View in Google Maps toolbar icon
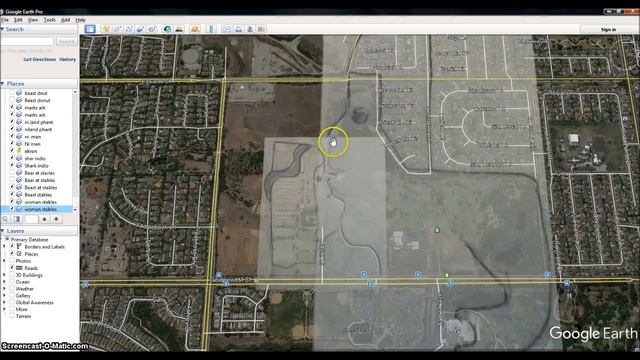 (x=261, y=29)
